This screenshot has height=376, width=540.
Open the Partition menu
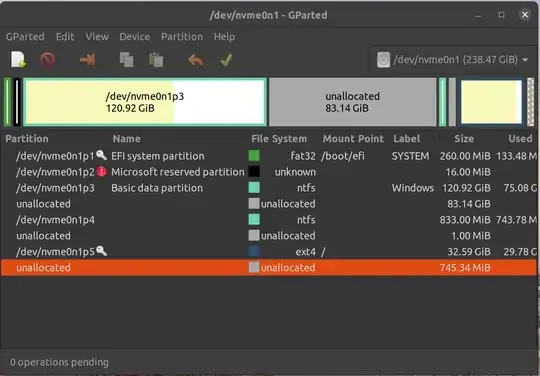pos(182,36)
